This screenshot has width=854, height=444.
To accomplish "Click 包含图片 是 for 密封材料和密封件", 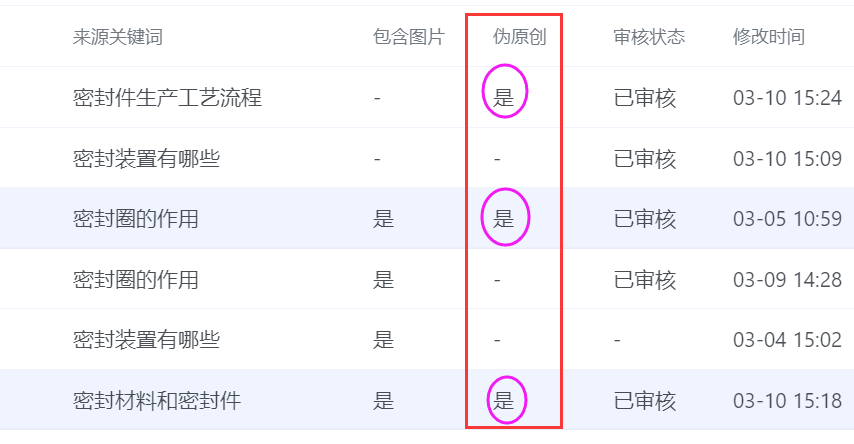I will pos(383,402).
